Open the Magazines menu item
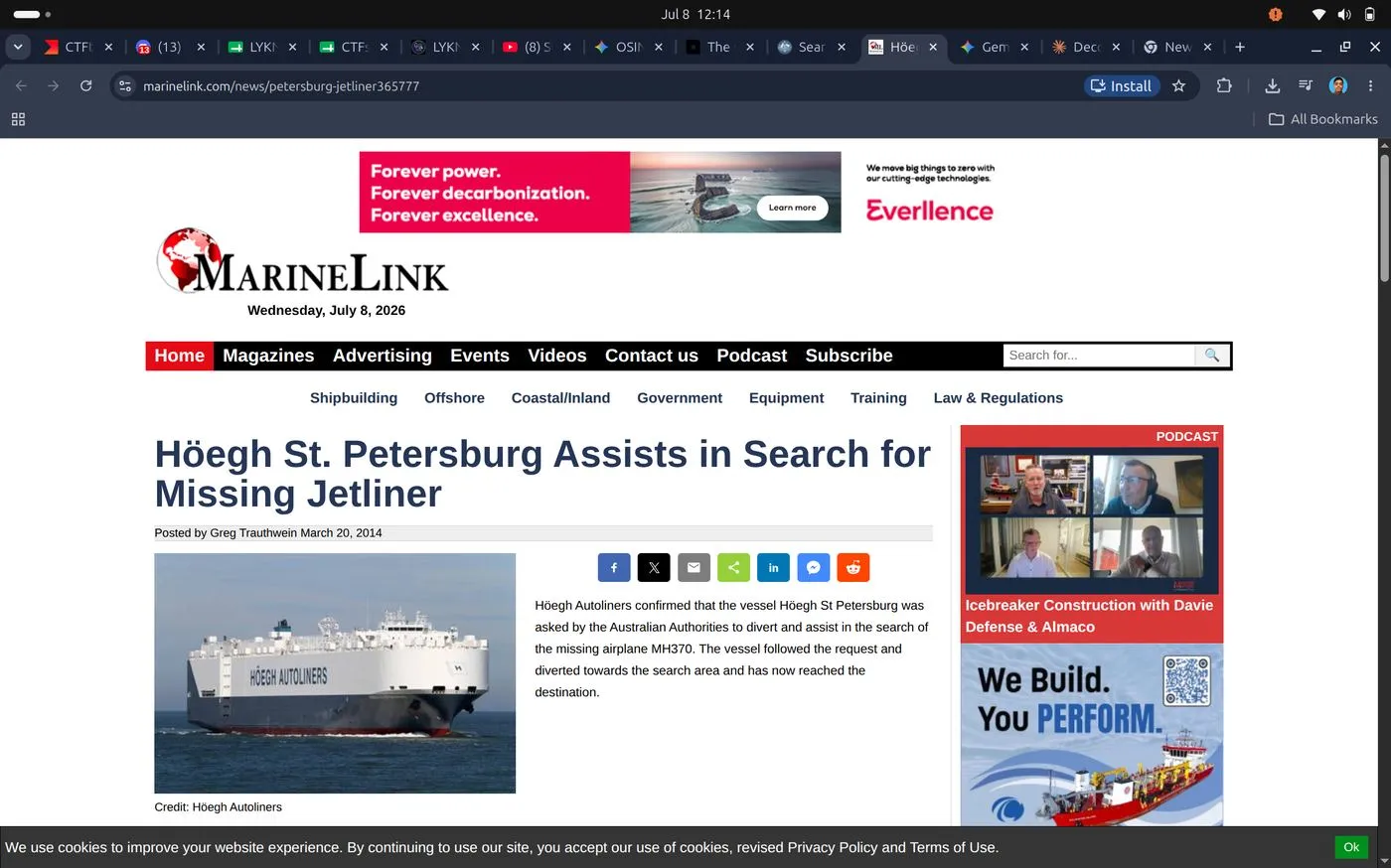1391x868 pixels. pyautogui.click(x=268, y=356)
